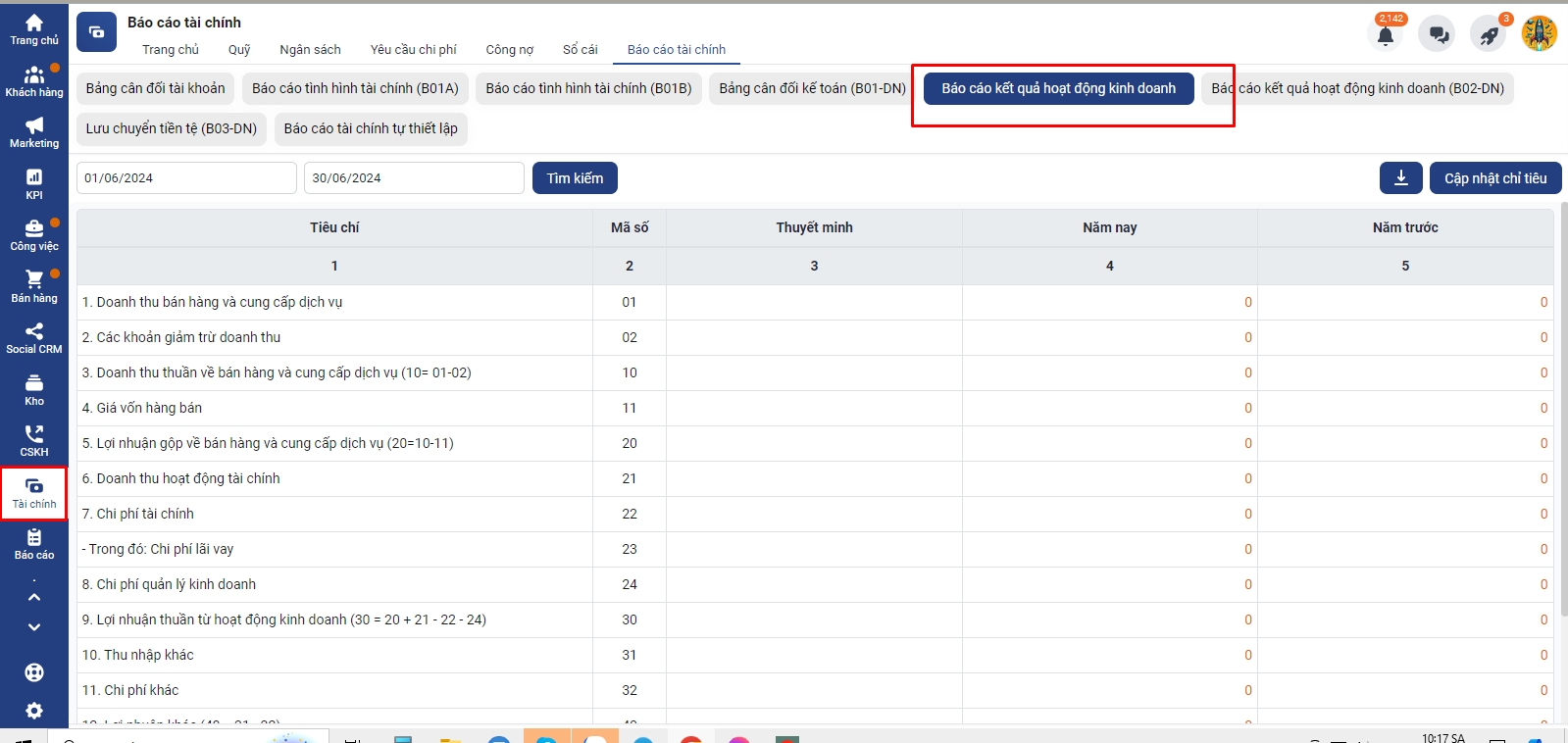The width and height of the screenshot is (1568, 743).
Task: Click the start date field 01/06/2024
Action: (x=186, y=178)
